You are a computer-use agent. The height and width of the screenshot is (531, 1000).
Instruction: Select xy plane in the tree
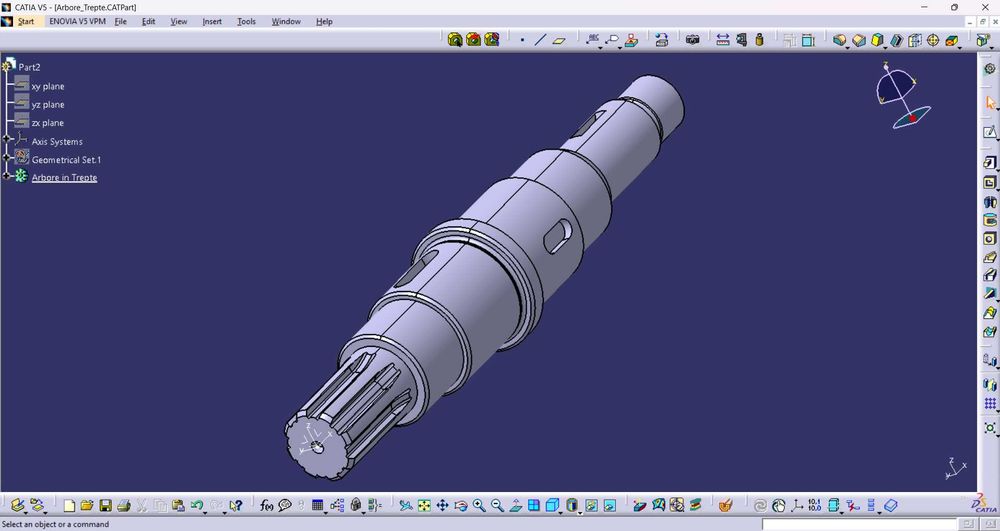click(48, 86)
